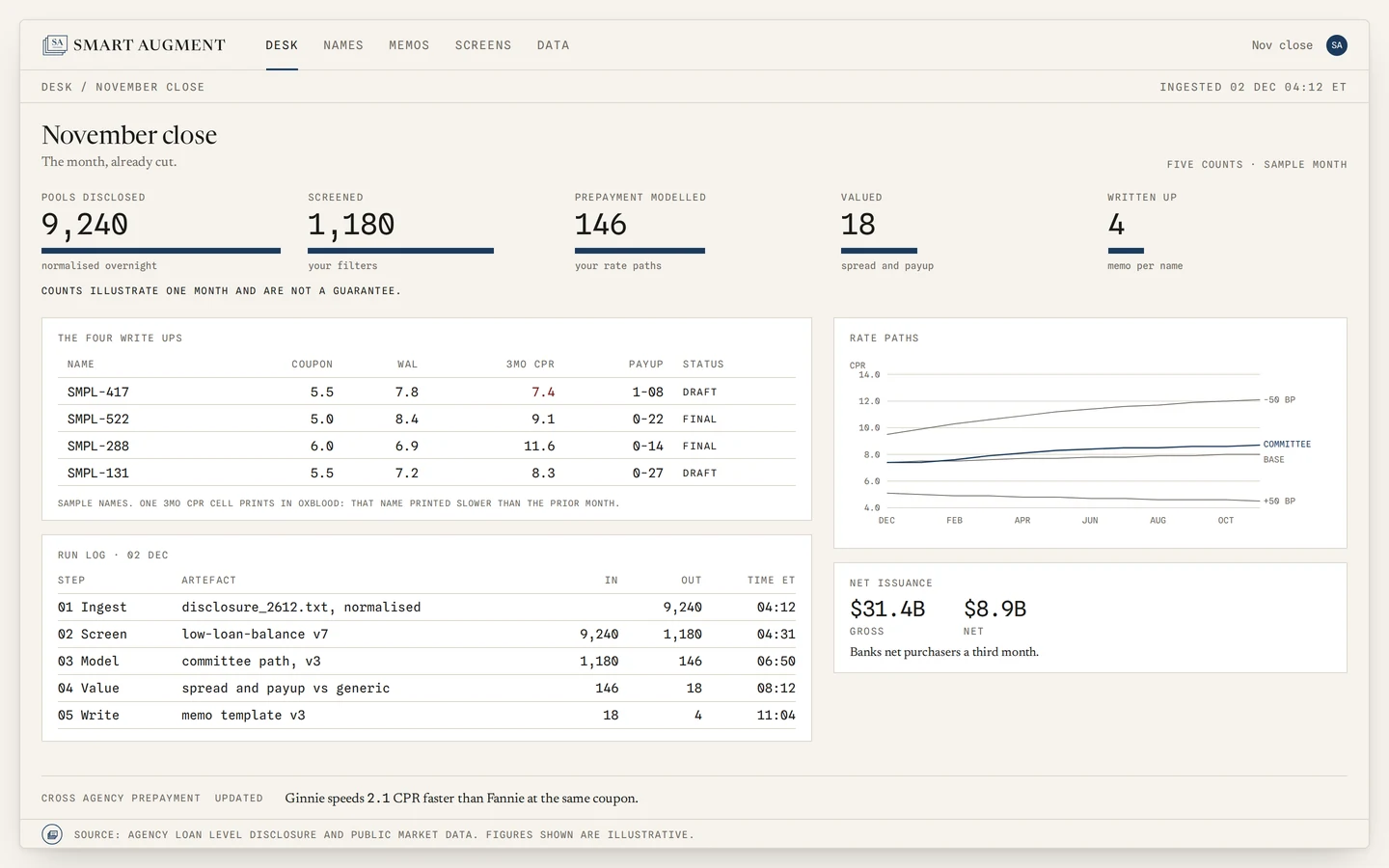This screenshot has height=868, width=1389.
Task: Click the $31.4B gross issuance figure
Action: (x=887, y=610)
